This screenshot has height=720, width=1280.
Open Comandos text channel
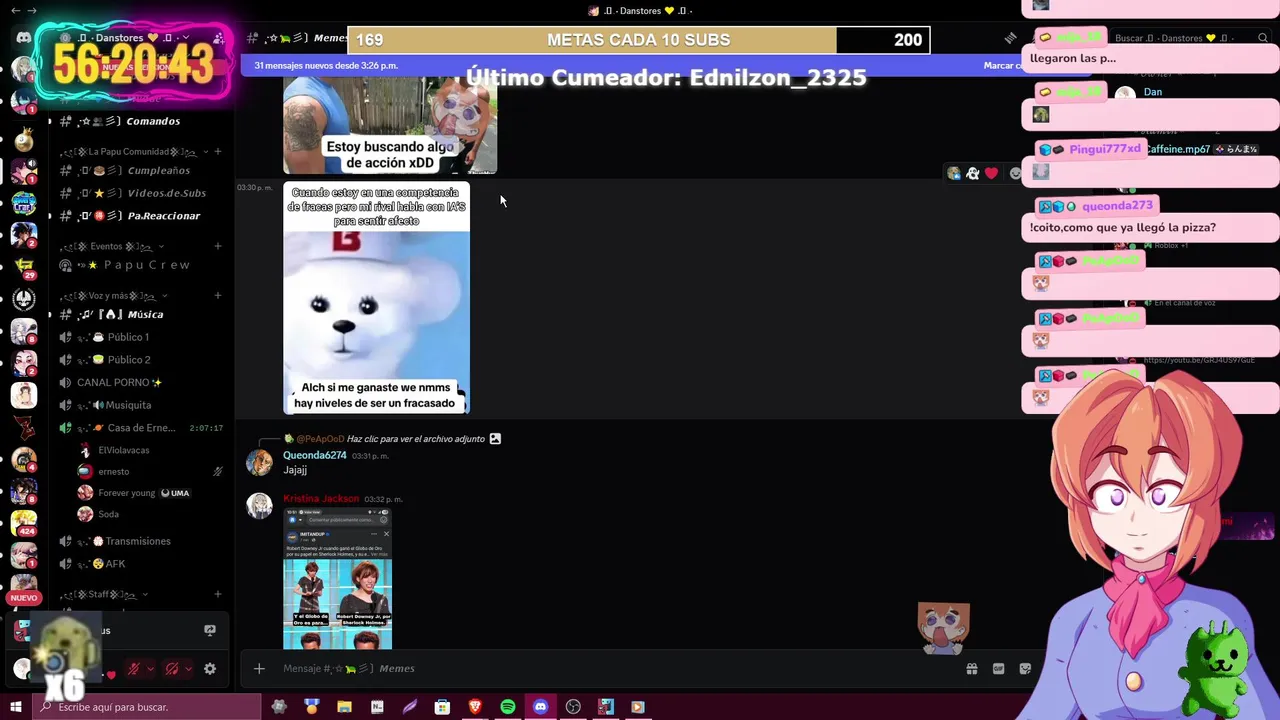(x=140, y=121)
